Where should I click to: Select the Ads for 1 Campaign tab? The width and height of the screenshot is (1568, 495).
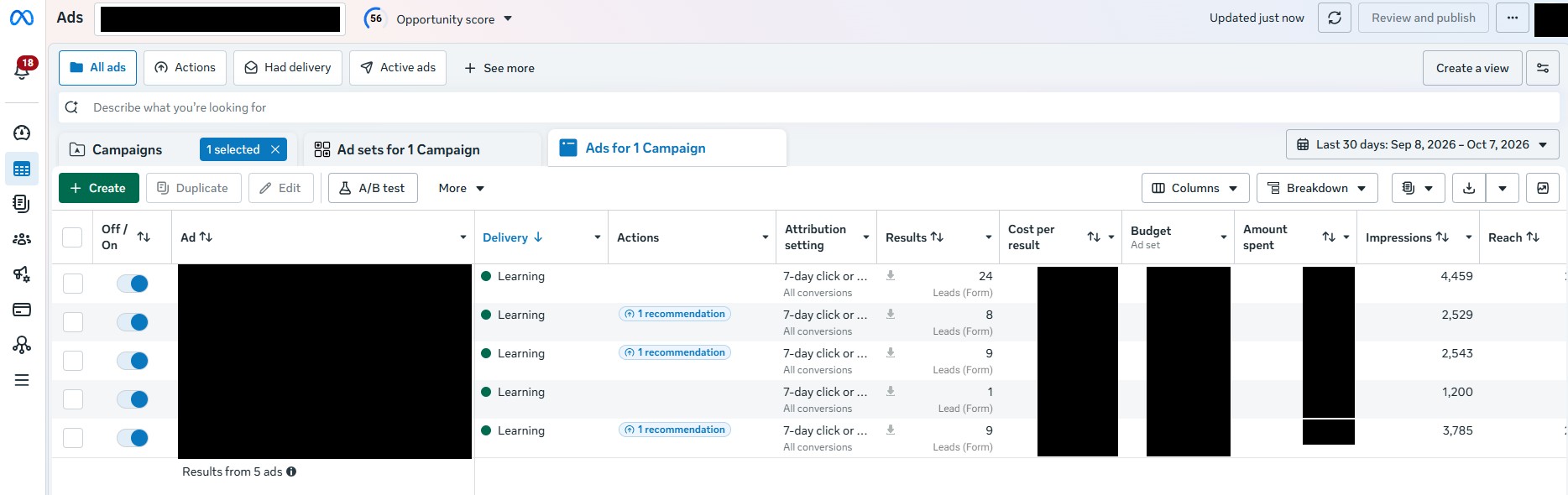667,148
